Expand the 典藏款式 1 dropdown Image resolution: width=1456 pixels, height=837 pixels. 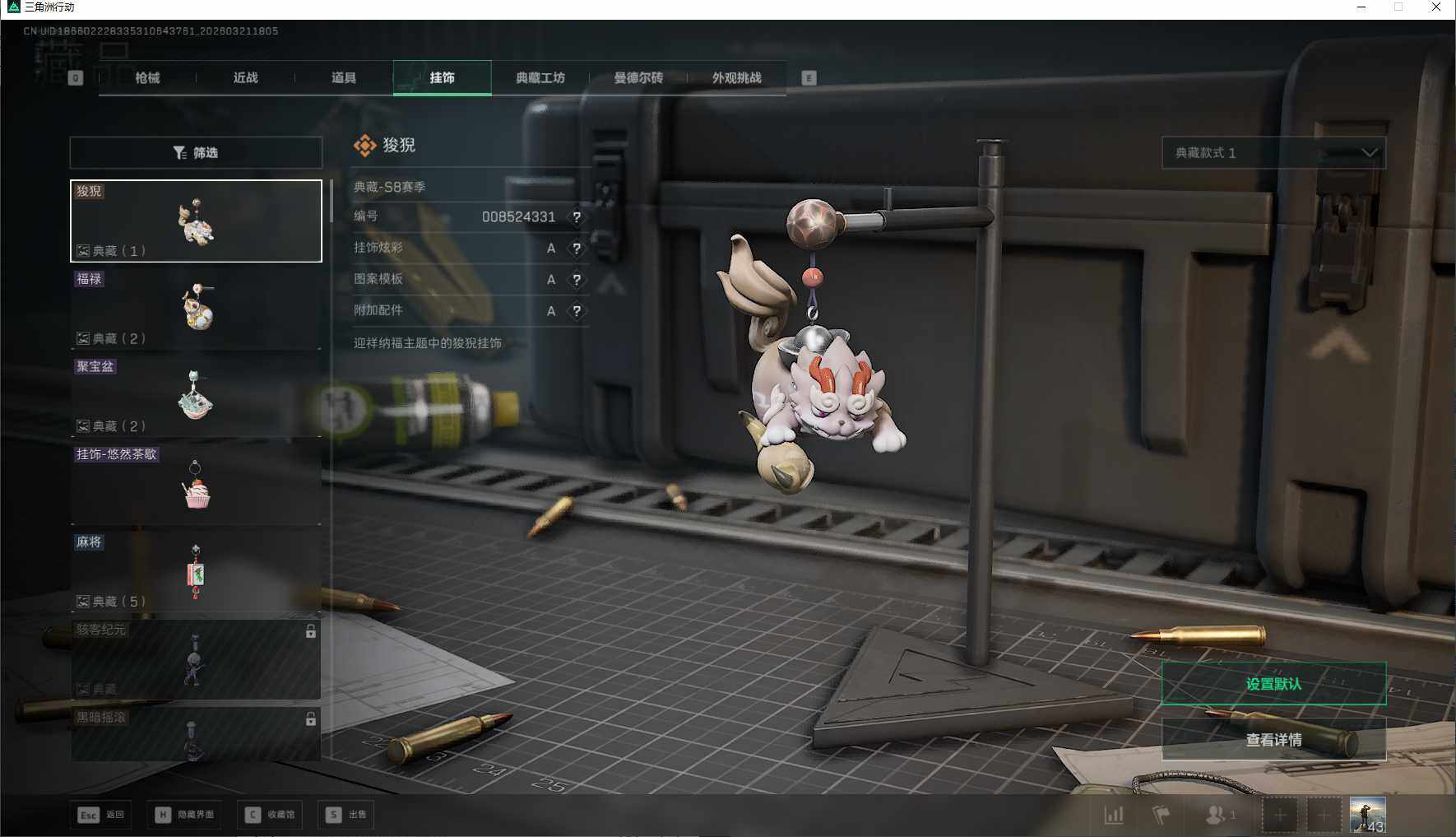pos(1273,153)
